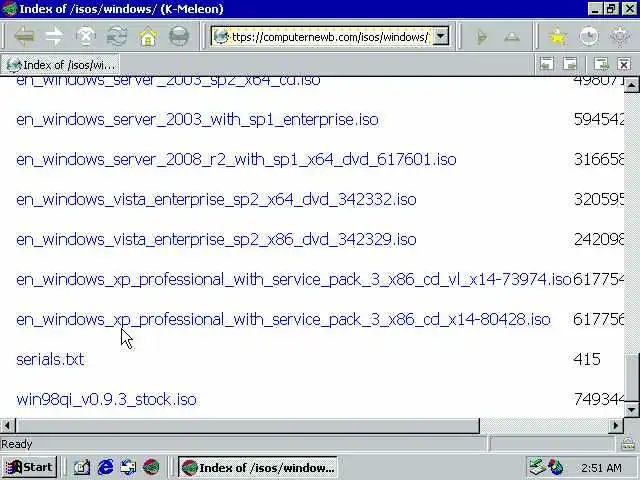640x480 pixels.
Task: Click the Show Desktop quick launch icon
Action: [x=81, y=467]
